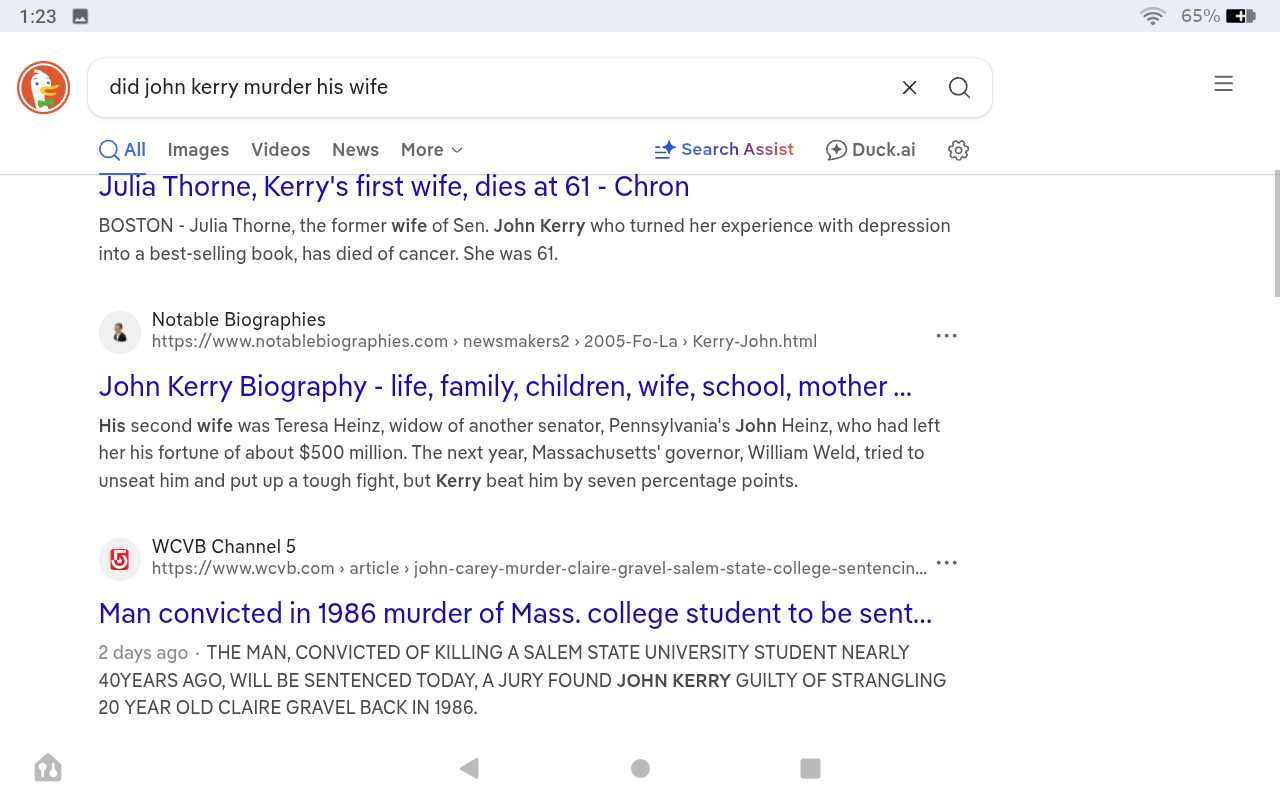This screenshot has height=800, width=1280.
Task: Switch to the Images tab
Action: pyautogui.click(x=198, y=150)
